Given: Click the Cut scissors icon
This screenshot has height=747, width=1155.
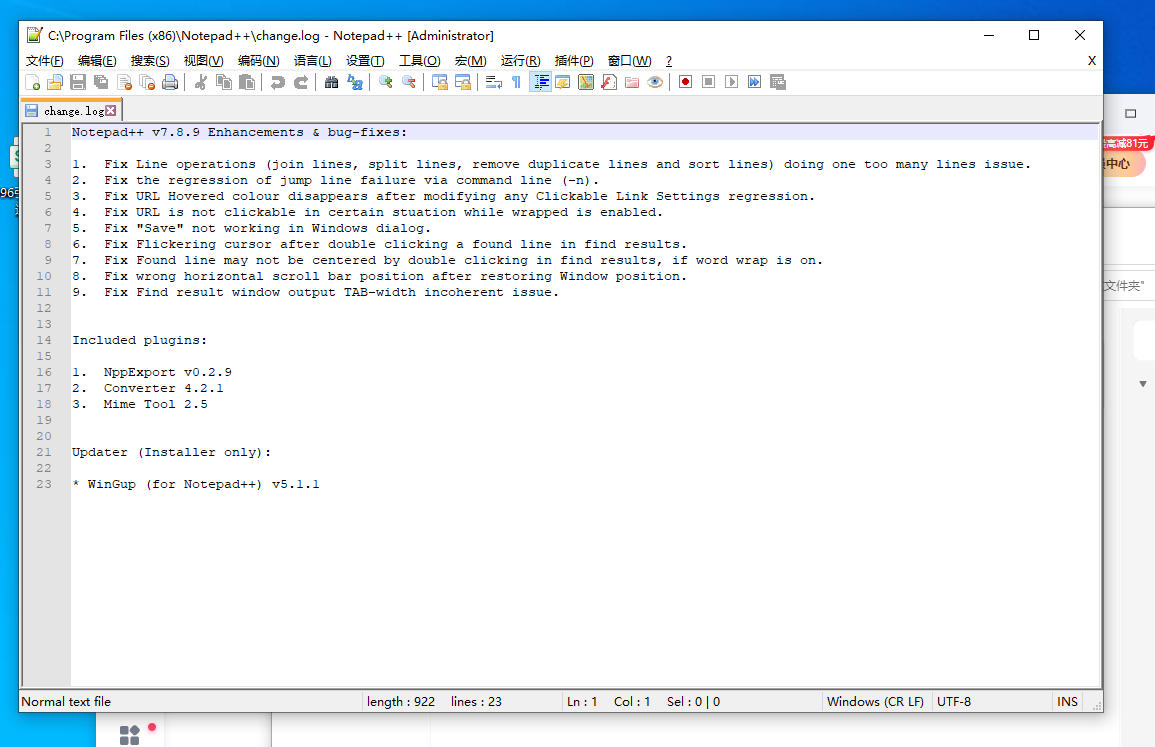Looking at the screenshot, I should pos(200,82).
